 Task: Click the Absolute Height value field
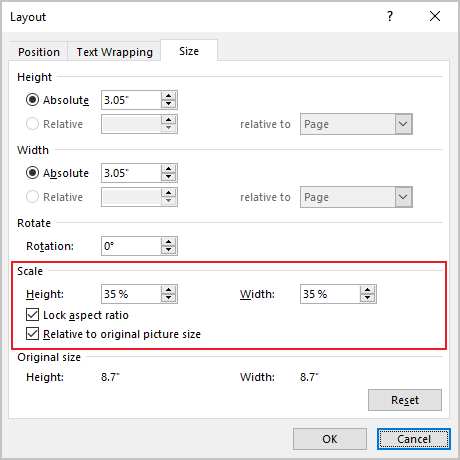tap(132, 100)
